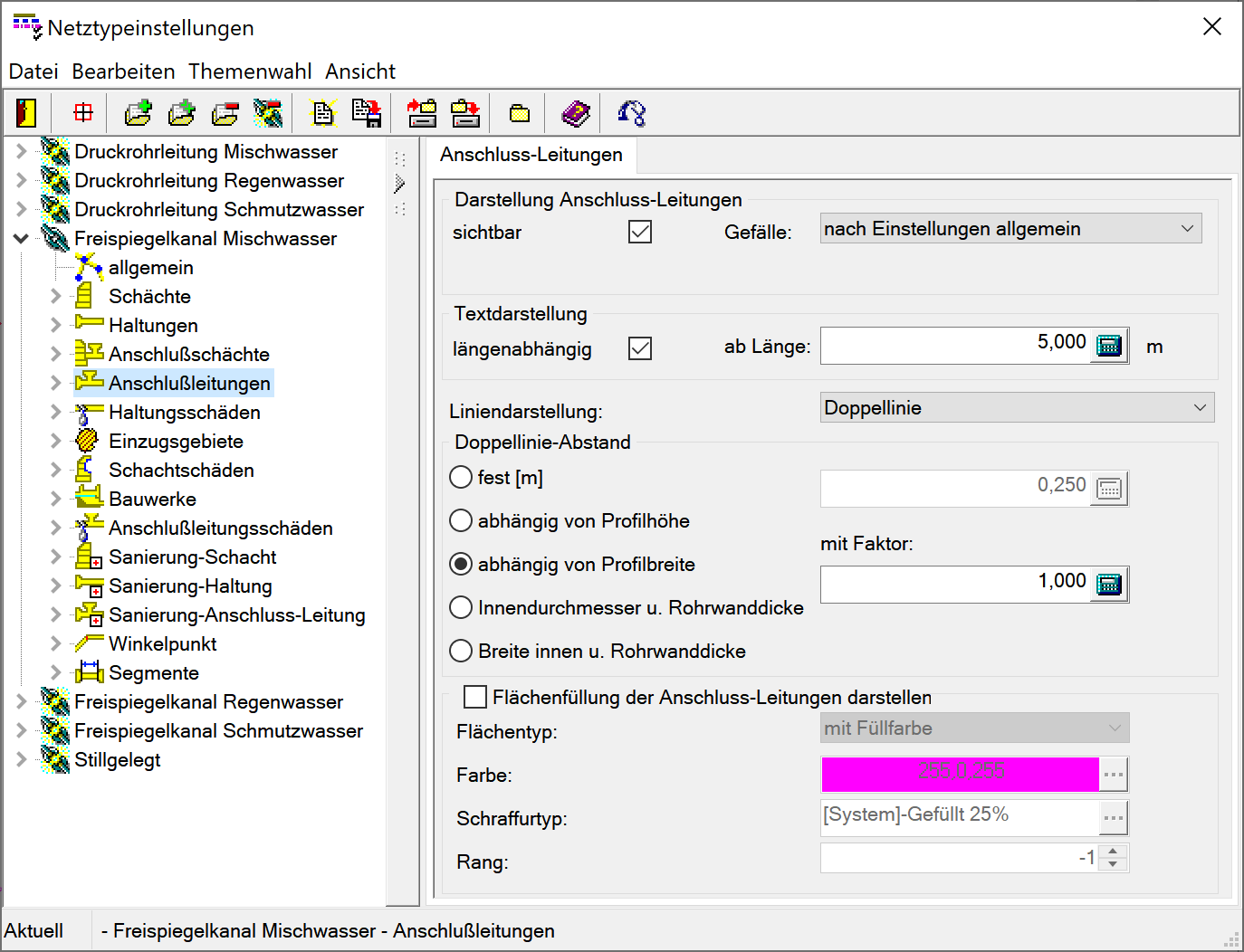Select 'abhängig von Profilhöhe' radio button
This screenshot has height=952, width=1244.
point(462,521)
